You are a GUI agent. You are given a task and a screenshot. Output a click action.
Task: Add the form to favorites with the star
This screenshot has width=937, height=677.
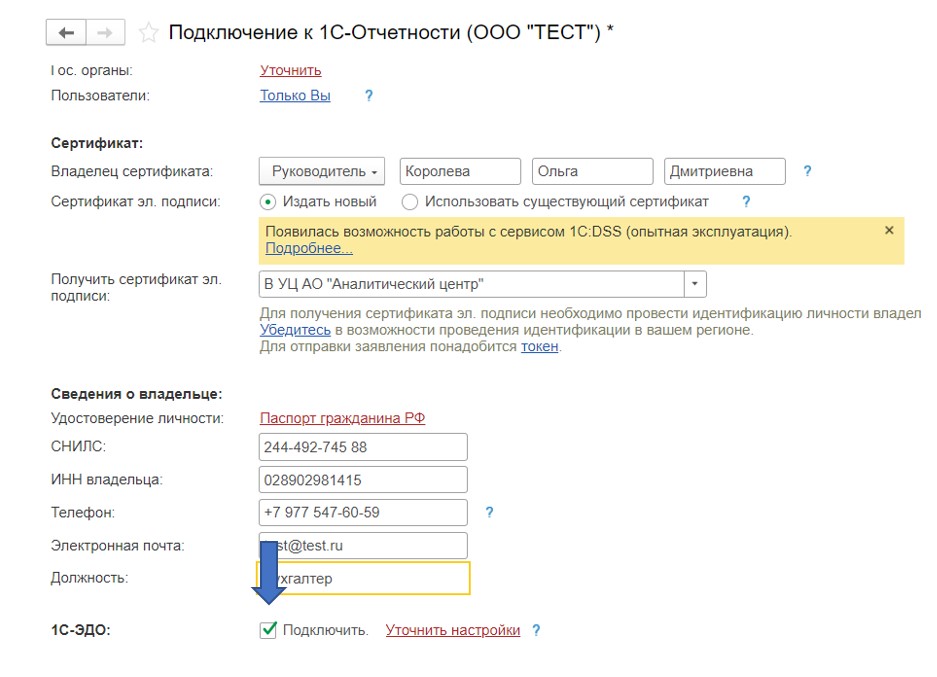[x=148, y=32]
